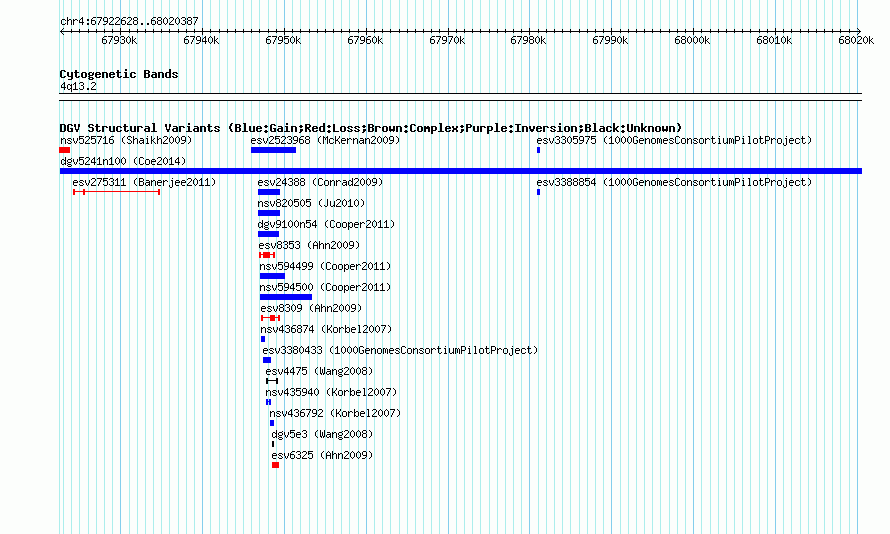Screen dimensions: 890x534
Task: Click the DGV Structural Variants track title
Action: 371,128
